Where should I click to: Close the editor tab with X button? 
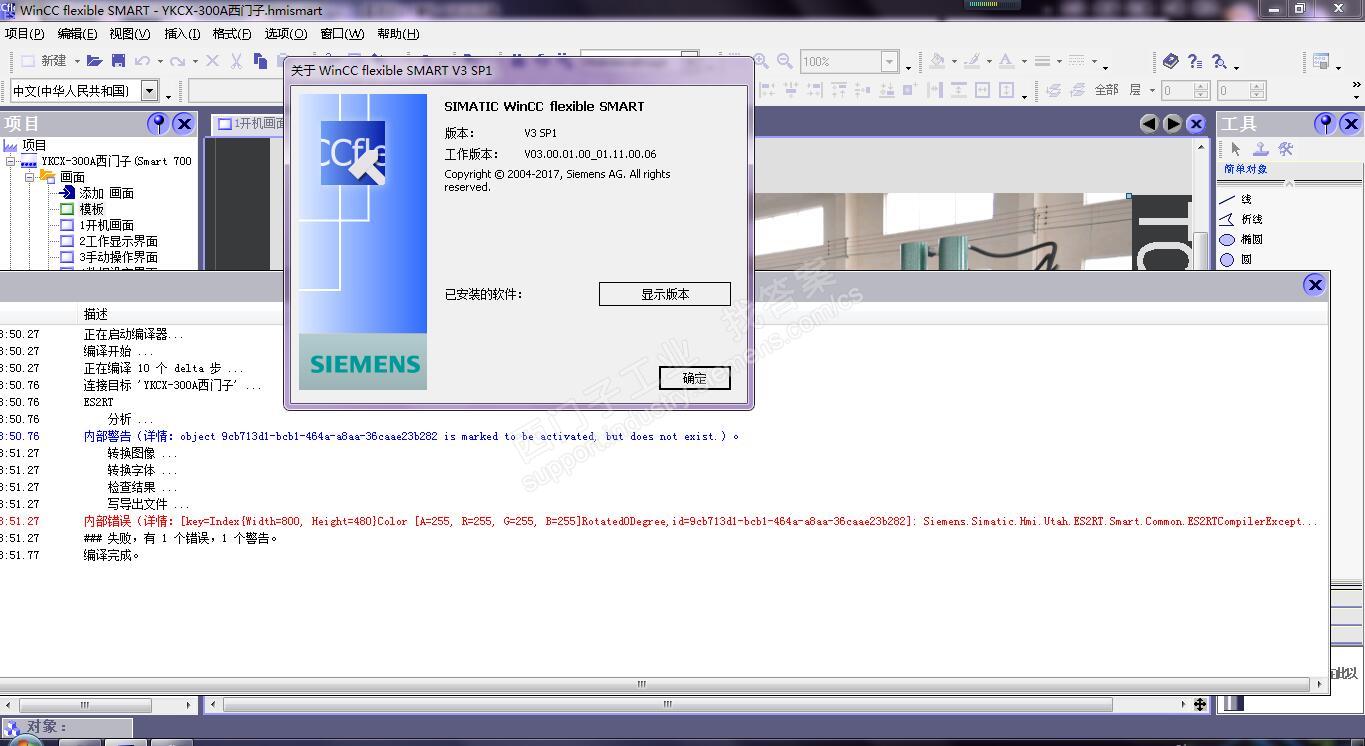point(1196,124)
